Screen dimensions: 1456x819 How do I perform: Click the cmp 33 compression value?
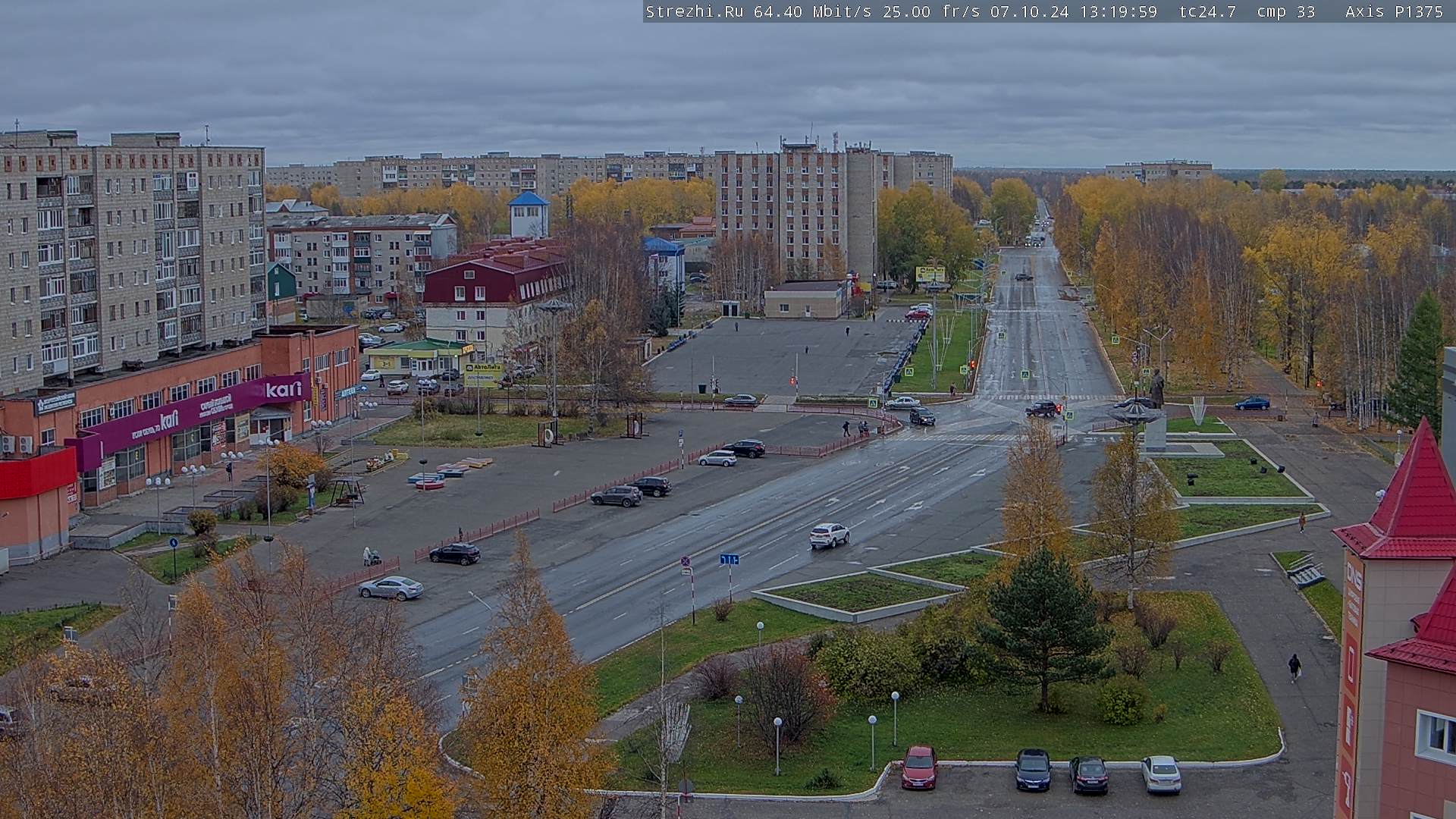coord(1285,11)
